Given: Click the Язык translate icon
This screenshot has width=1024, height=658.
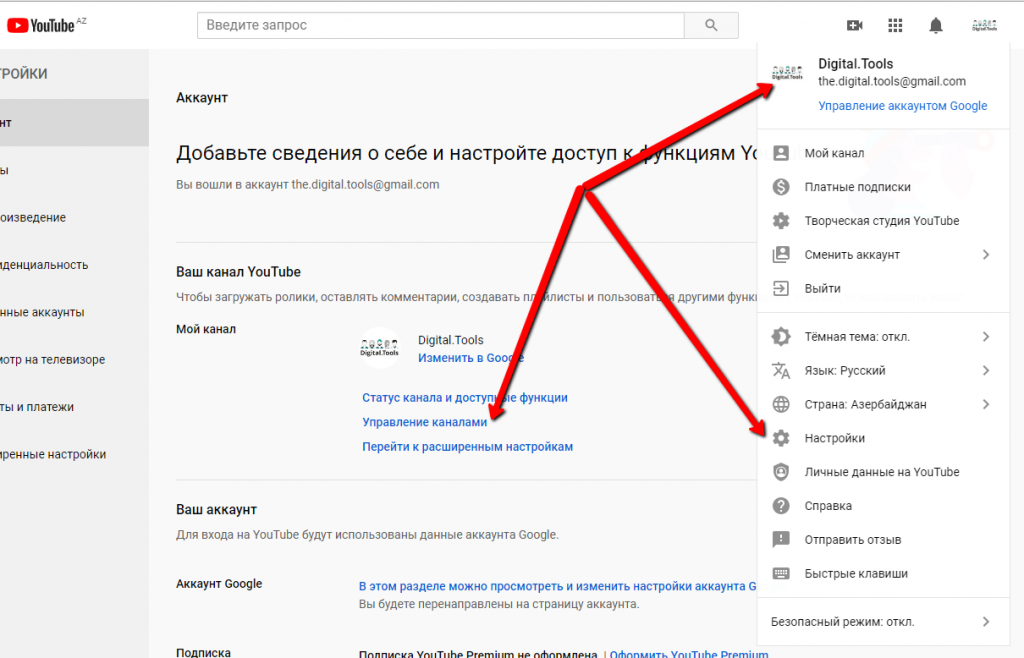Looking at the screenshot, I should 781,371.
